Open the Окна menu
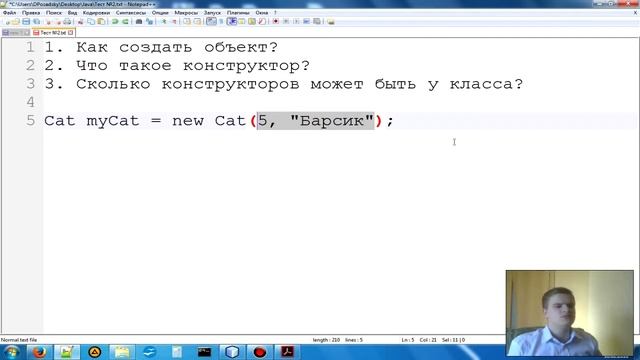 coord(262,13)
